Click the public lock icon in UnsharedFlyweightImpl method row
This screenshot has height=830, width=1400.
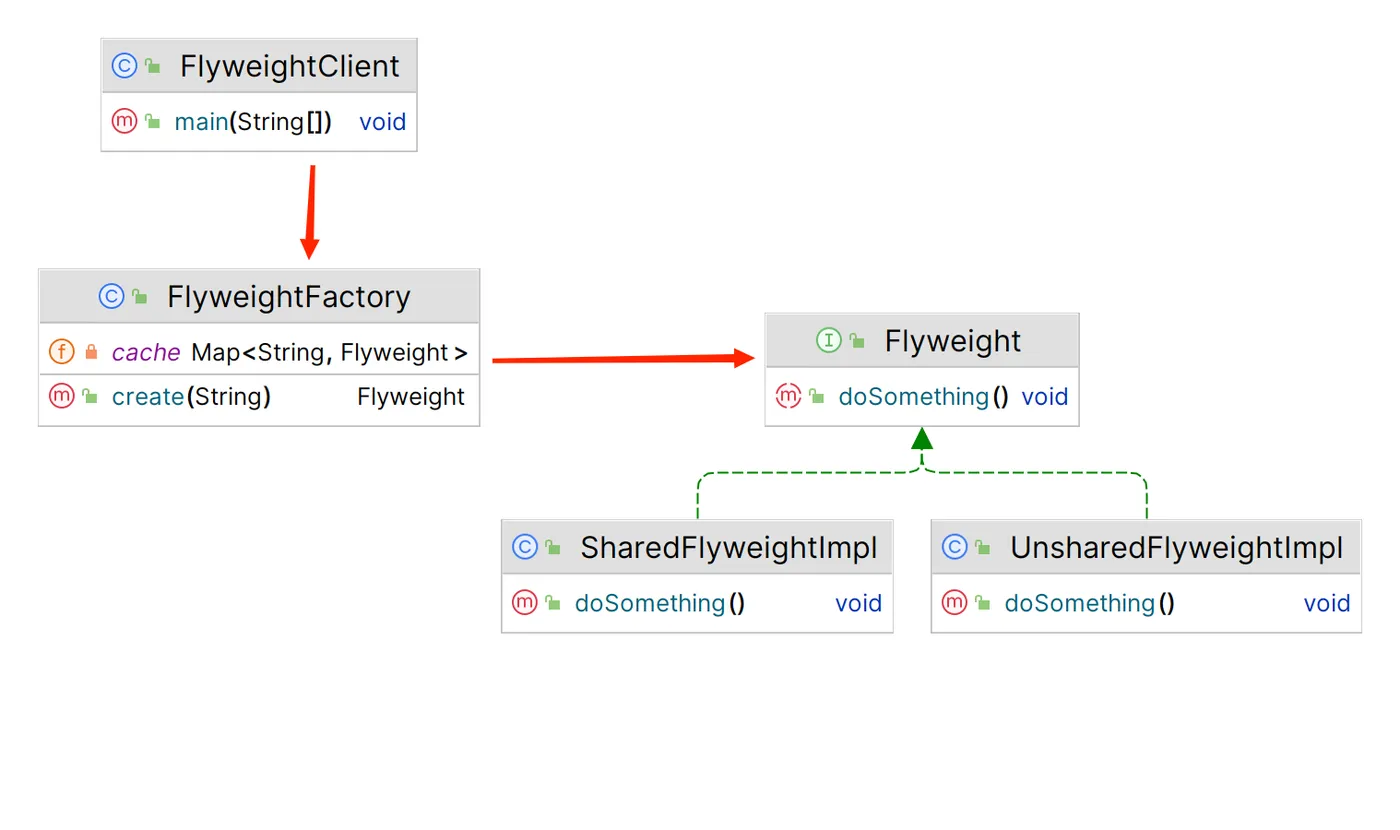(x=983, y=603)
